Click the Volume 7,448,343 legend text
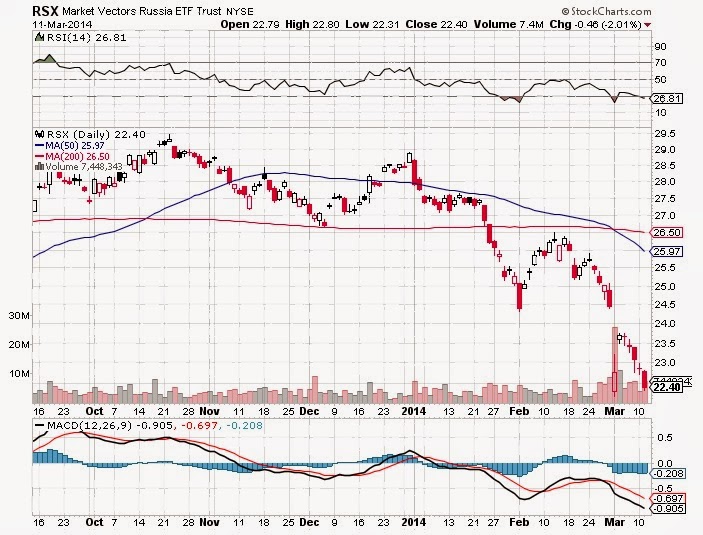This screenshot has width=703, height=535. (x=84, y=167)
